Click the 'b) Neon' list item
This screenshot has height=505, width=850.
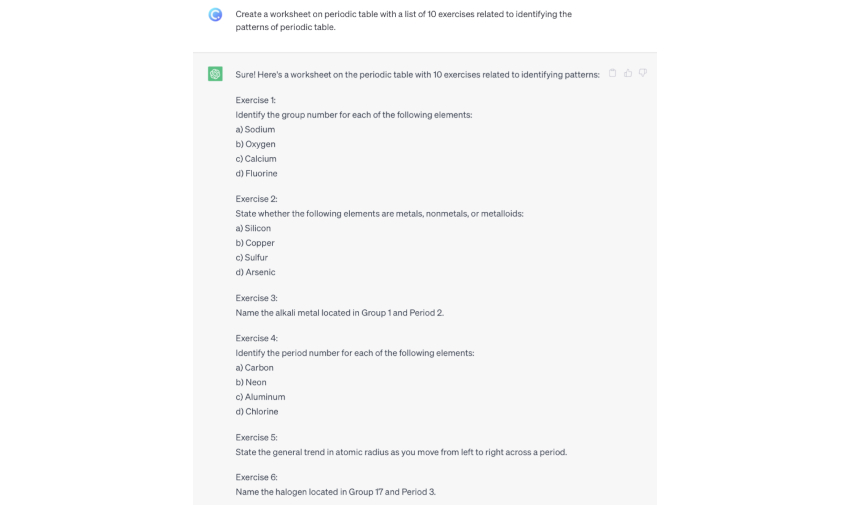(x=251, y=382)
